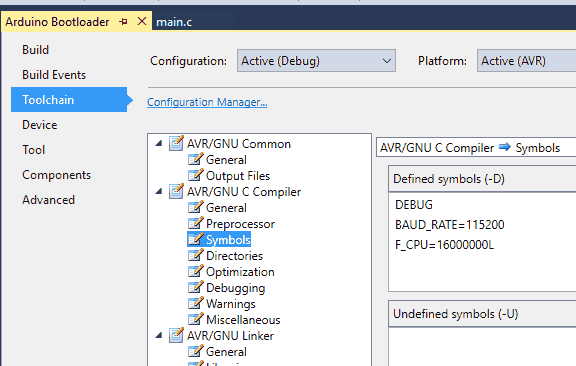
Task: Collapse the AVR/GNU Linker tree node
Action: [159, 335]
